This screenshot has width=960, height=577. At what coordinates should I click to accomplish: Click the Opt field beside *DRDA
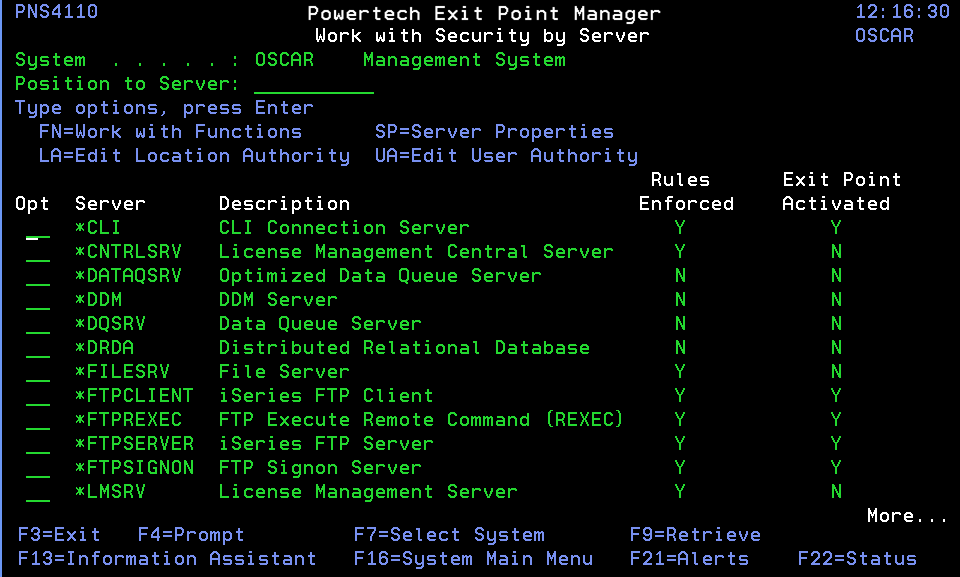pyautogui.click(x=38, y=348)
